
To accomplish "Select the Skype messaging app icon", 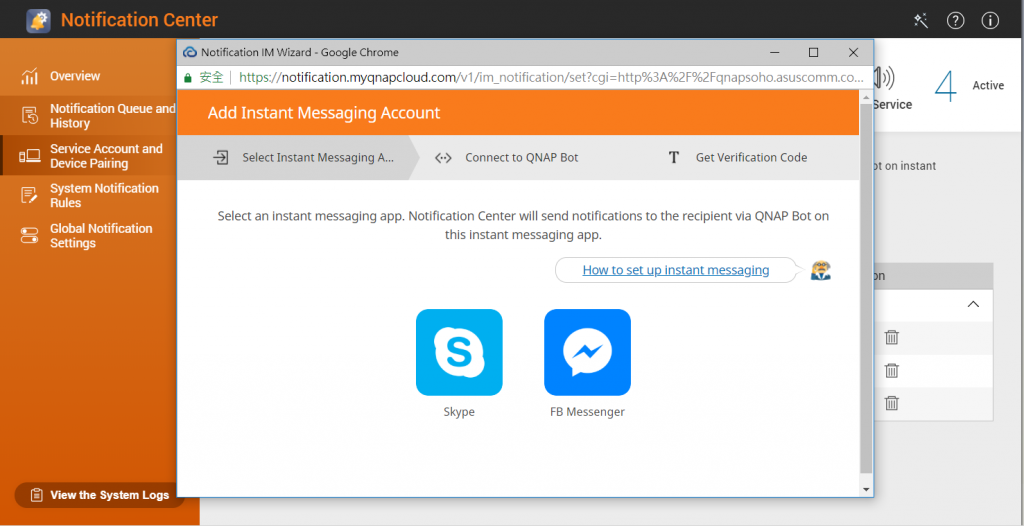I will click(x=459, y=352).
